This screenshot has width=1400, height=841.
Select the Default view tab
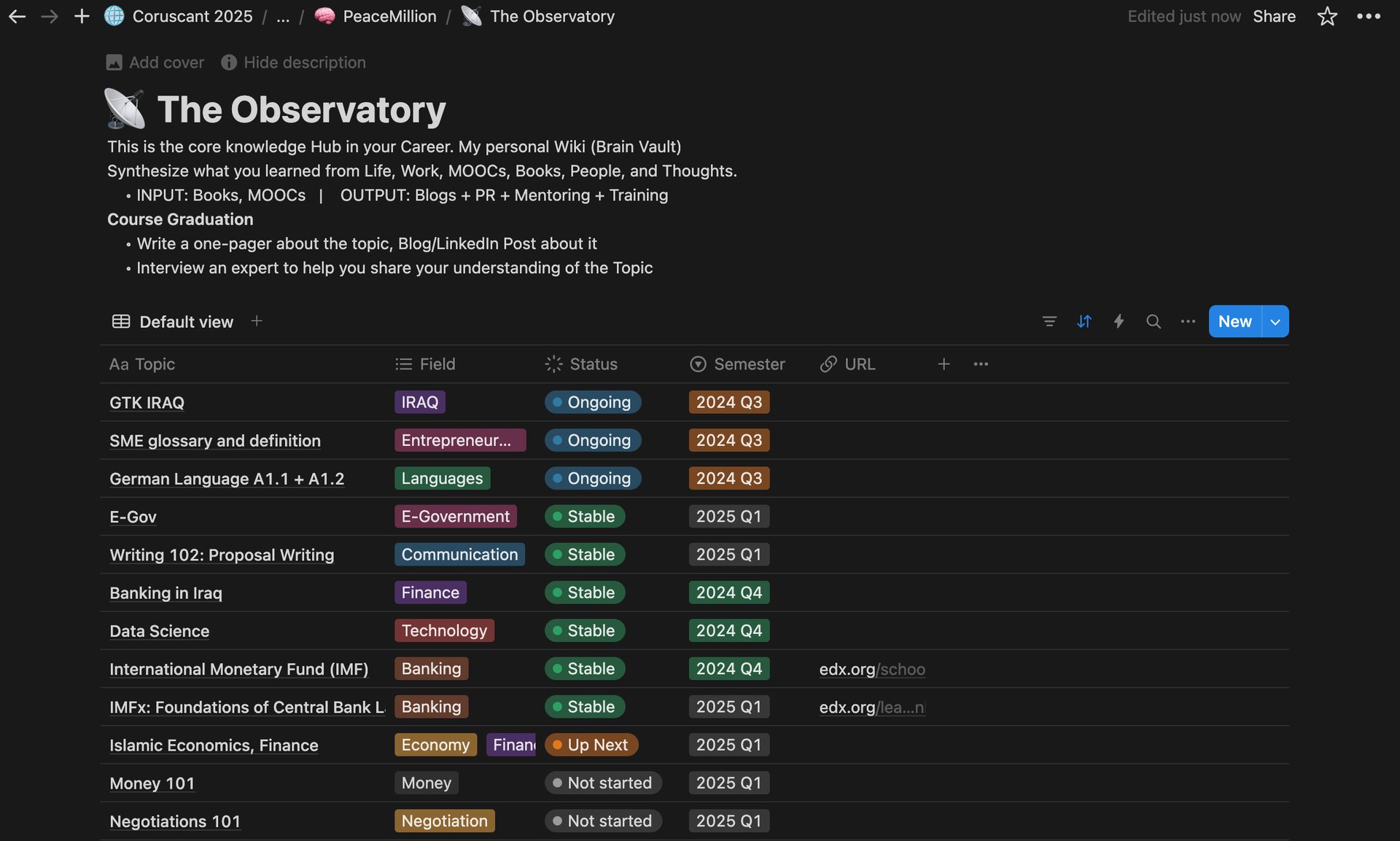point(173,321)
